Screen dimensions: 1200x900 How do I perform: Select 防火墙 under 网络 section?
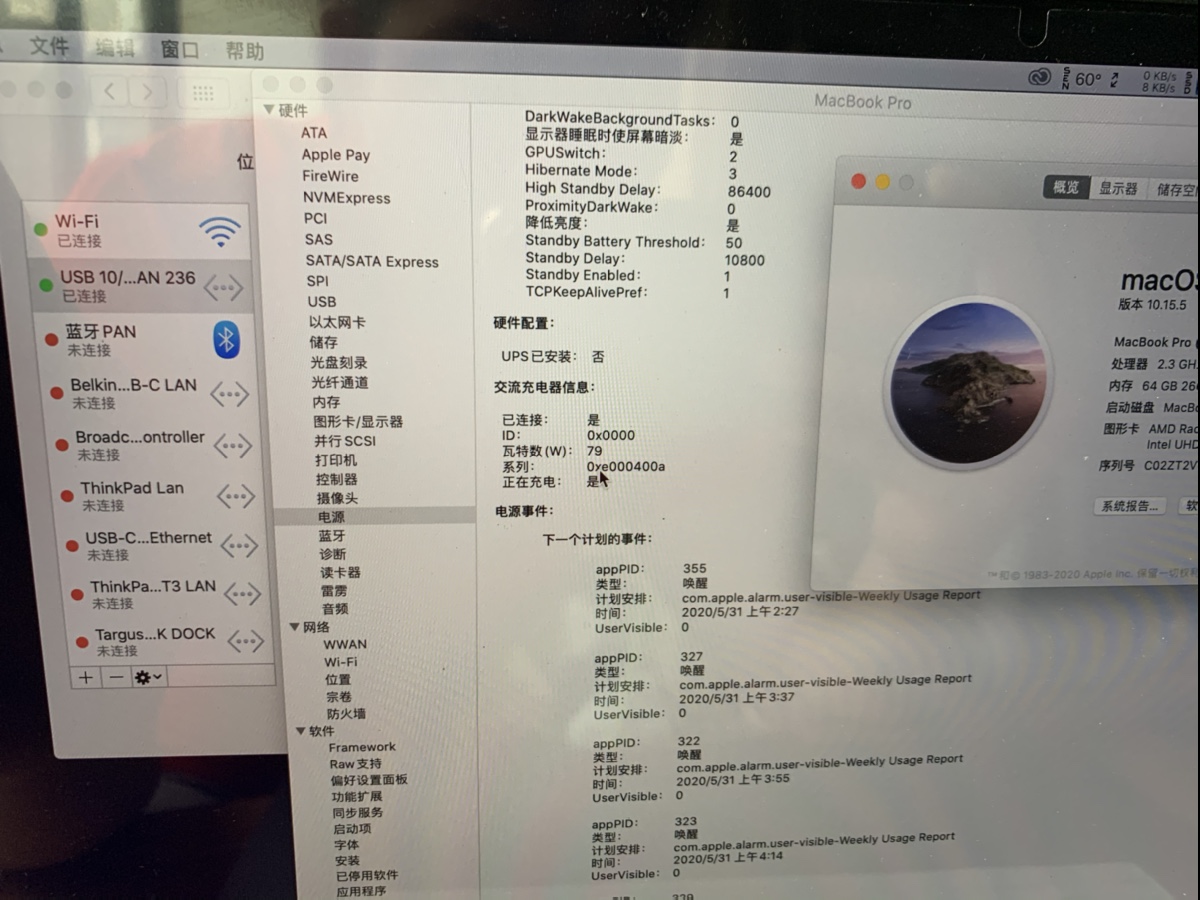(346, 713)
